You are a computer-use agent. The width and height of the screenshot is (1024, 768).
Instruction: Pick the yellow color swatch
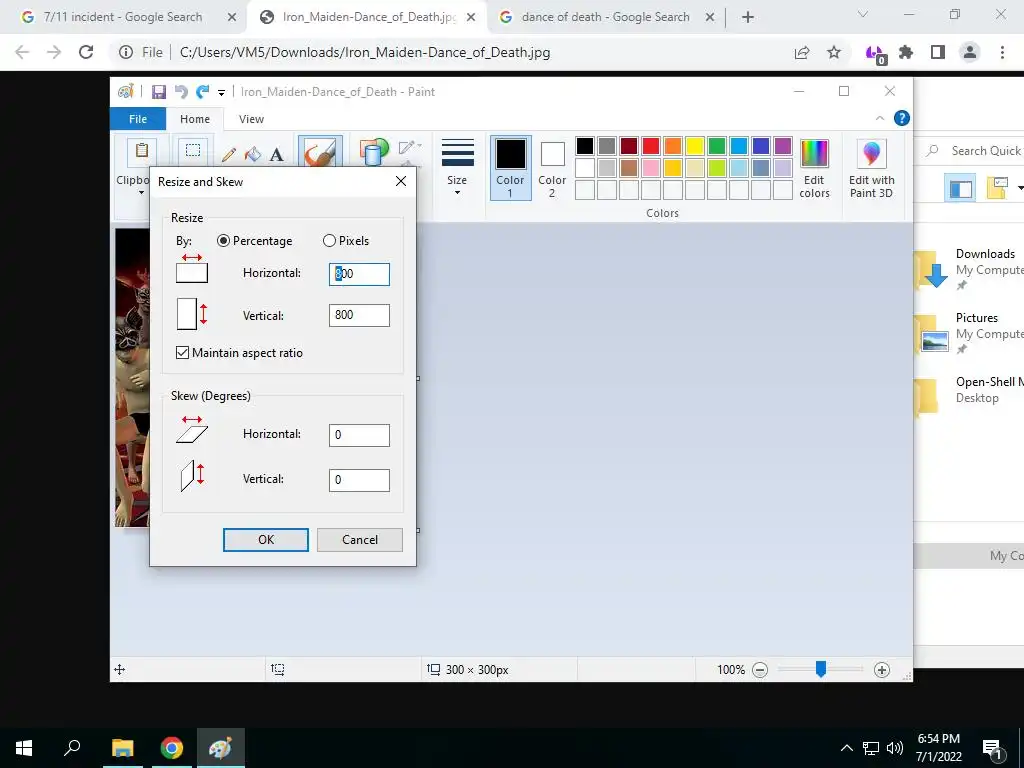(695, 146)
